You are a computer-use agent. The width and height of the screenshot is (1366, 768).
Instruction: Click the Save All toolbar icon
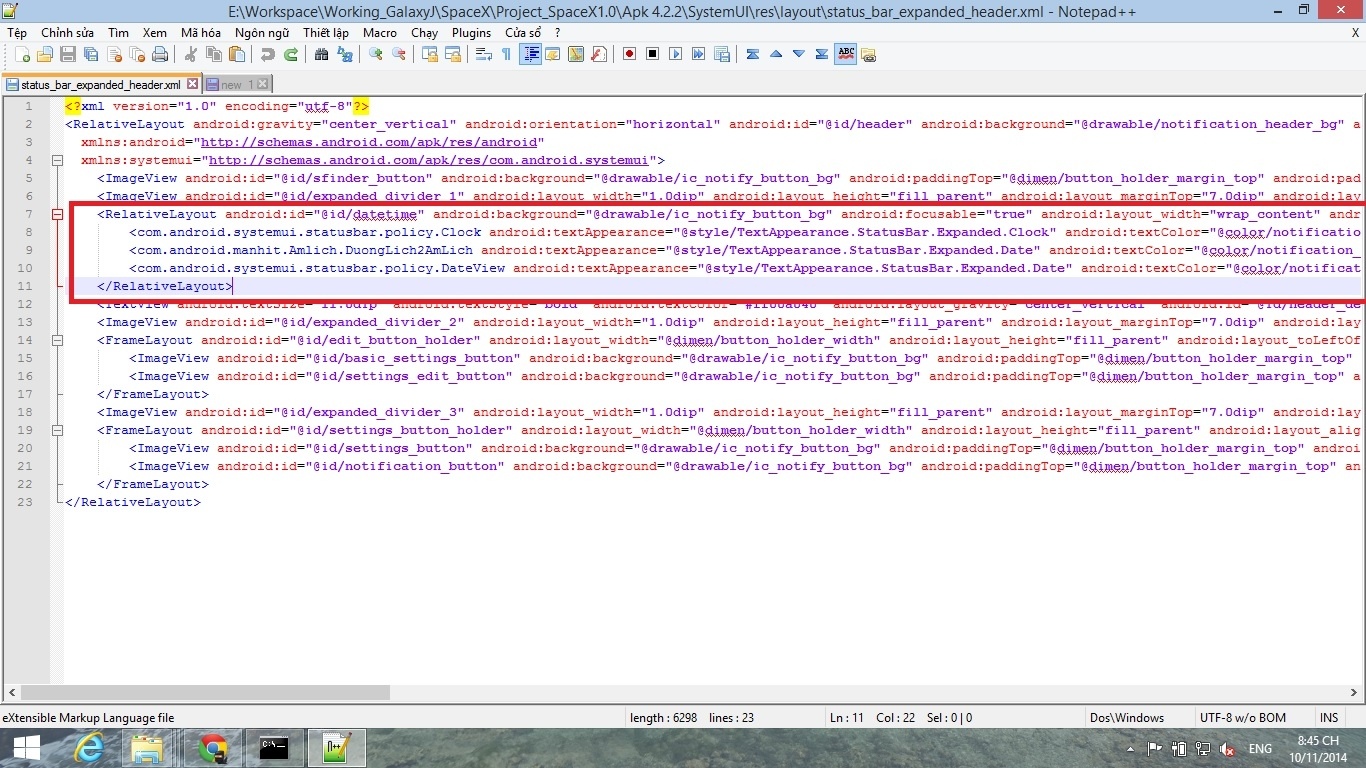tap(91, 54)
